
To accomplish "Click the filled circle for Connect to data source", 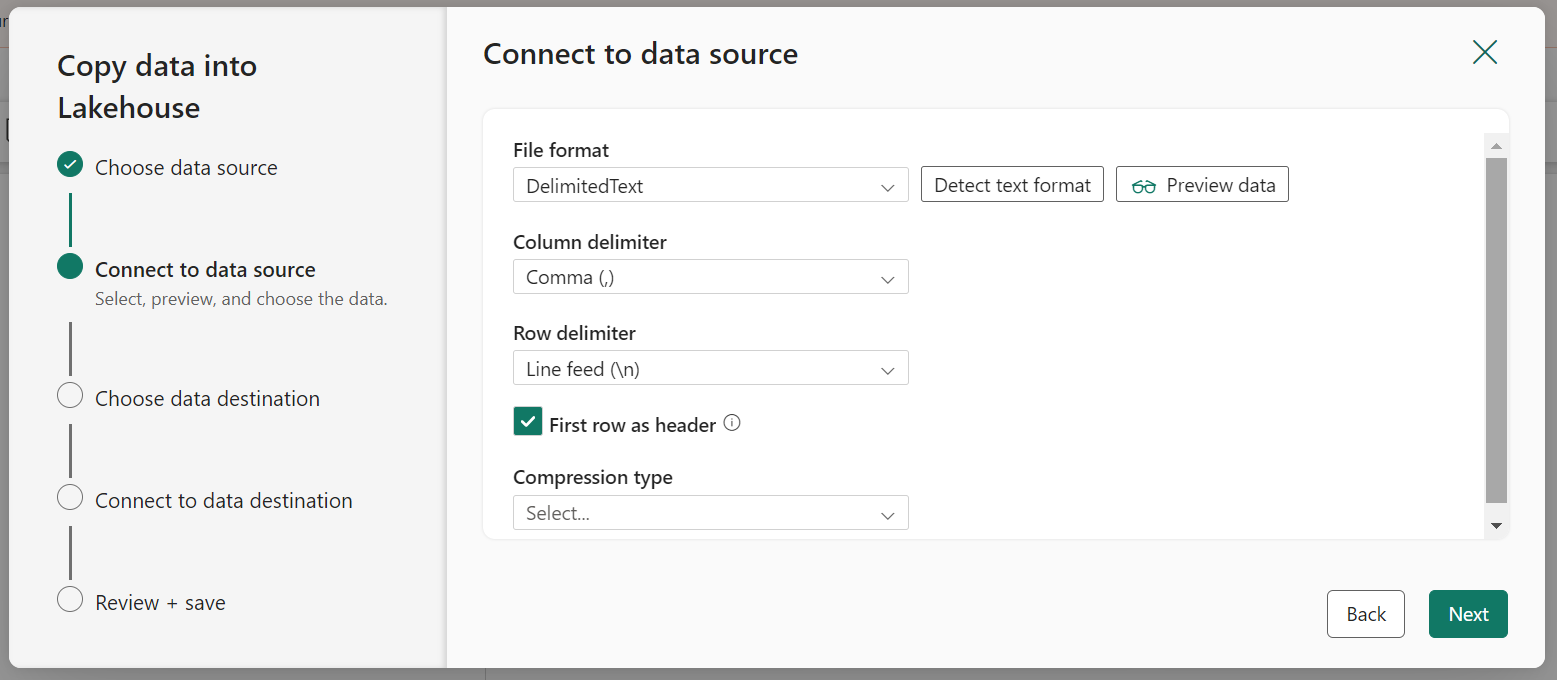I will tap(70, 268).
